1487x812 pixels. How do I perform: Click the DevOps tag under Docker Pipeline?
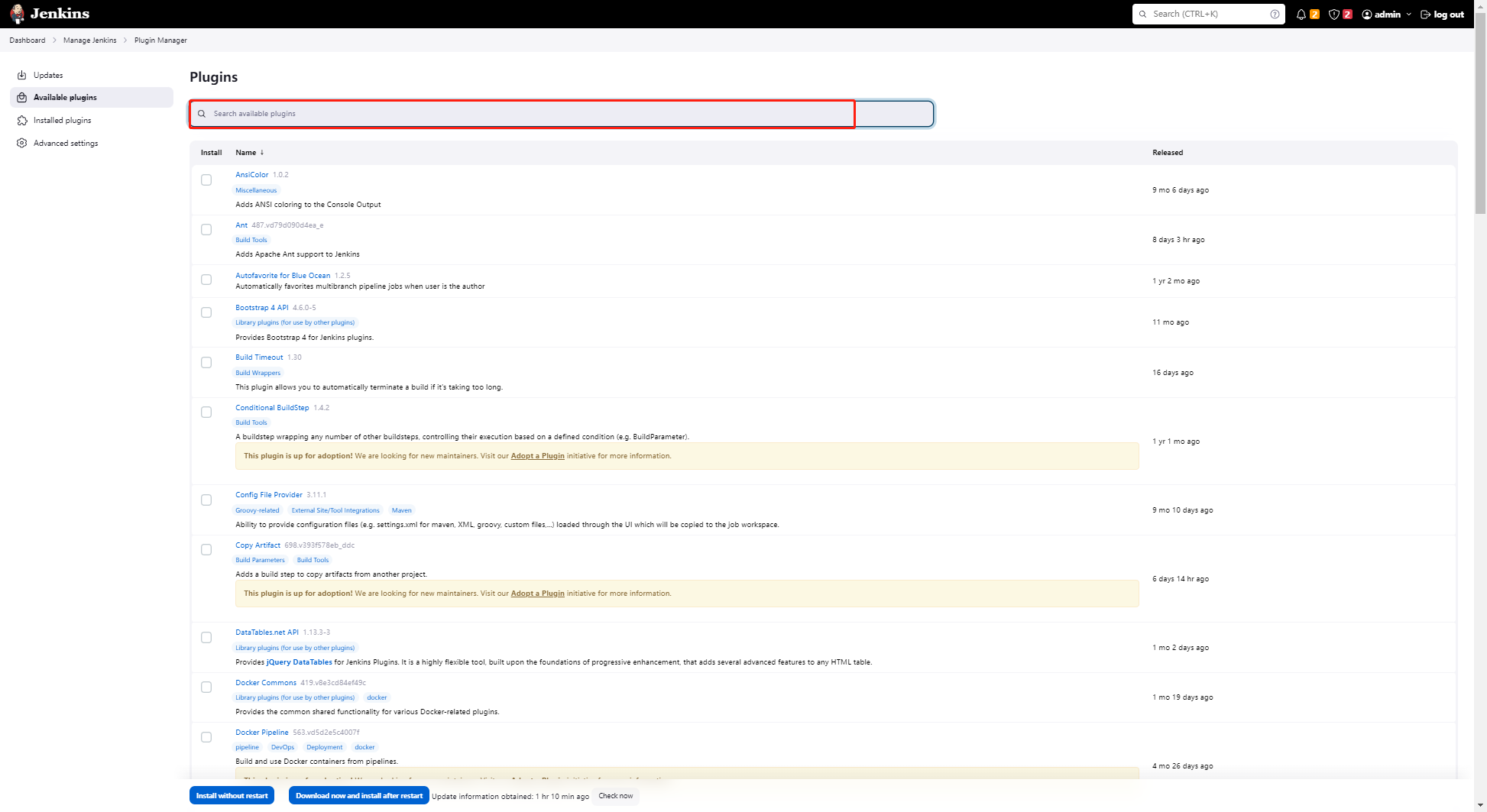point(283,747)
